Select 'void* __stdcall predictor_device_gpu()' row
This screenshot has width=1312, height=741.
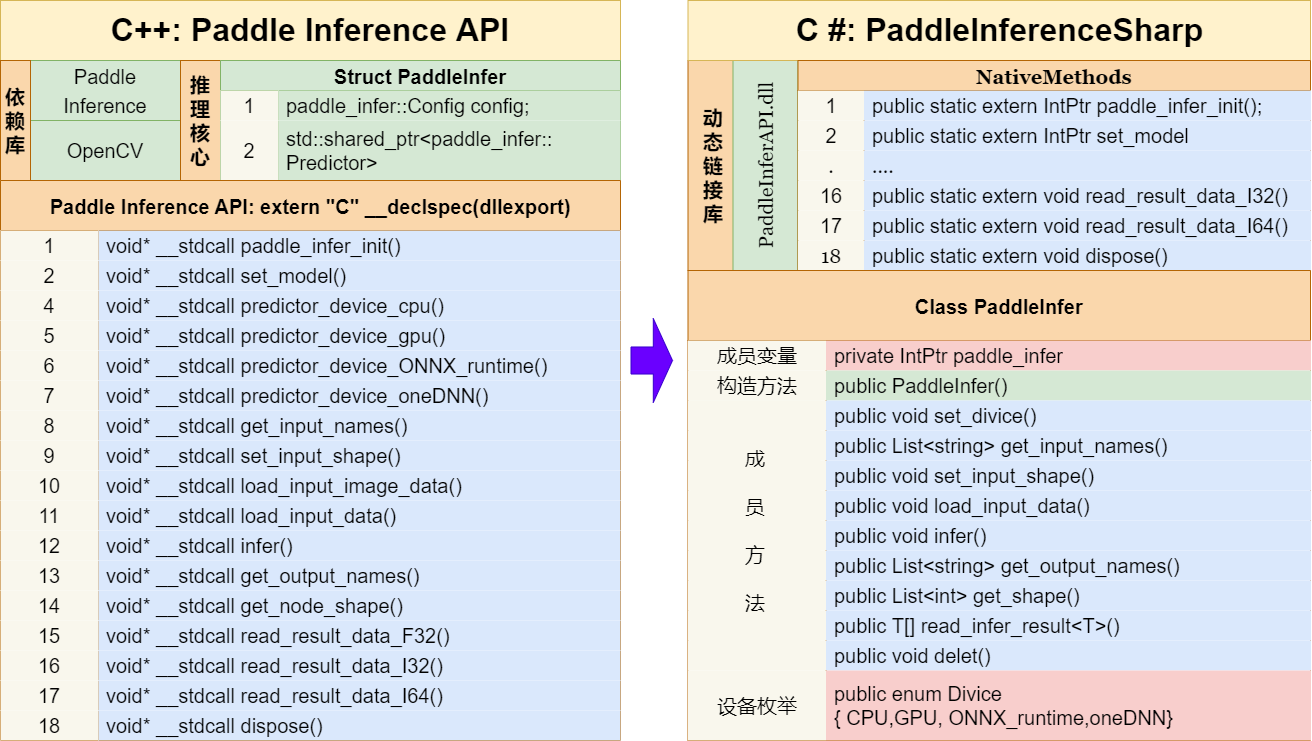tap(359, 336)
